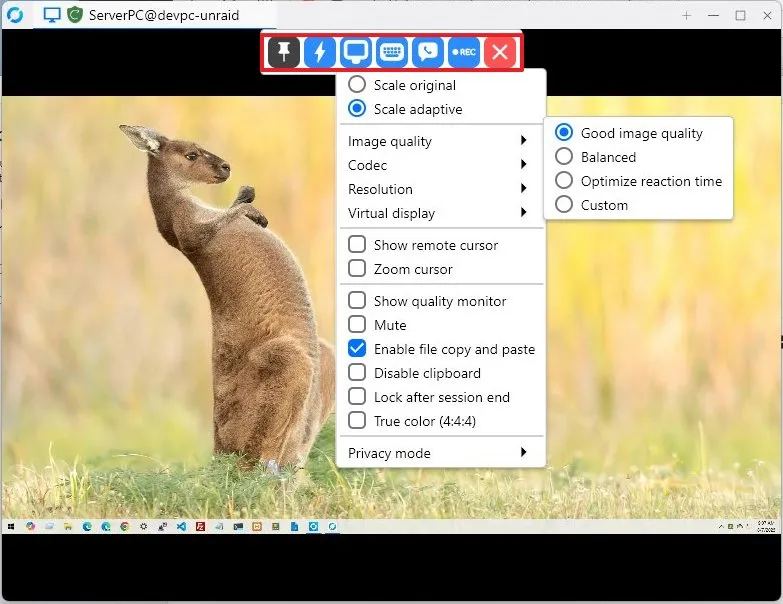Select Scale original radio option
This screenshot has height=604, width=783.
402,85
